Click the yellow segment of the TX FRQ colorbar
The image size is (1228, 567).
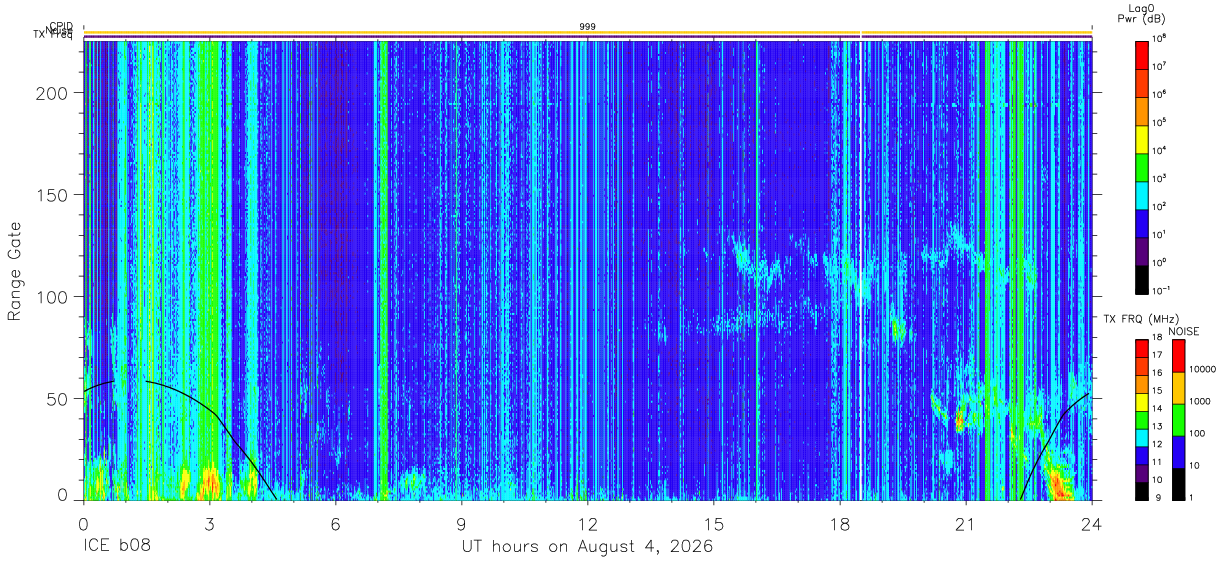[x=1141, y=402]
